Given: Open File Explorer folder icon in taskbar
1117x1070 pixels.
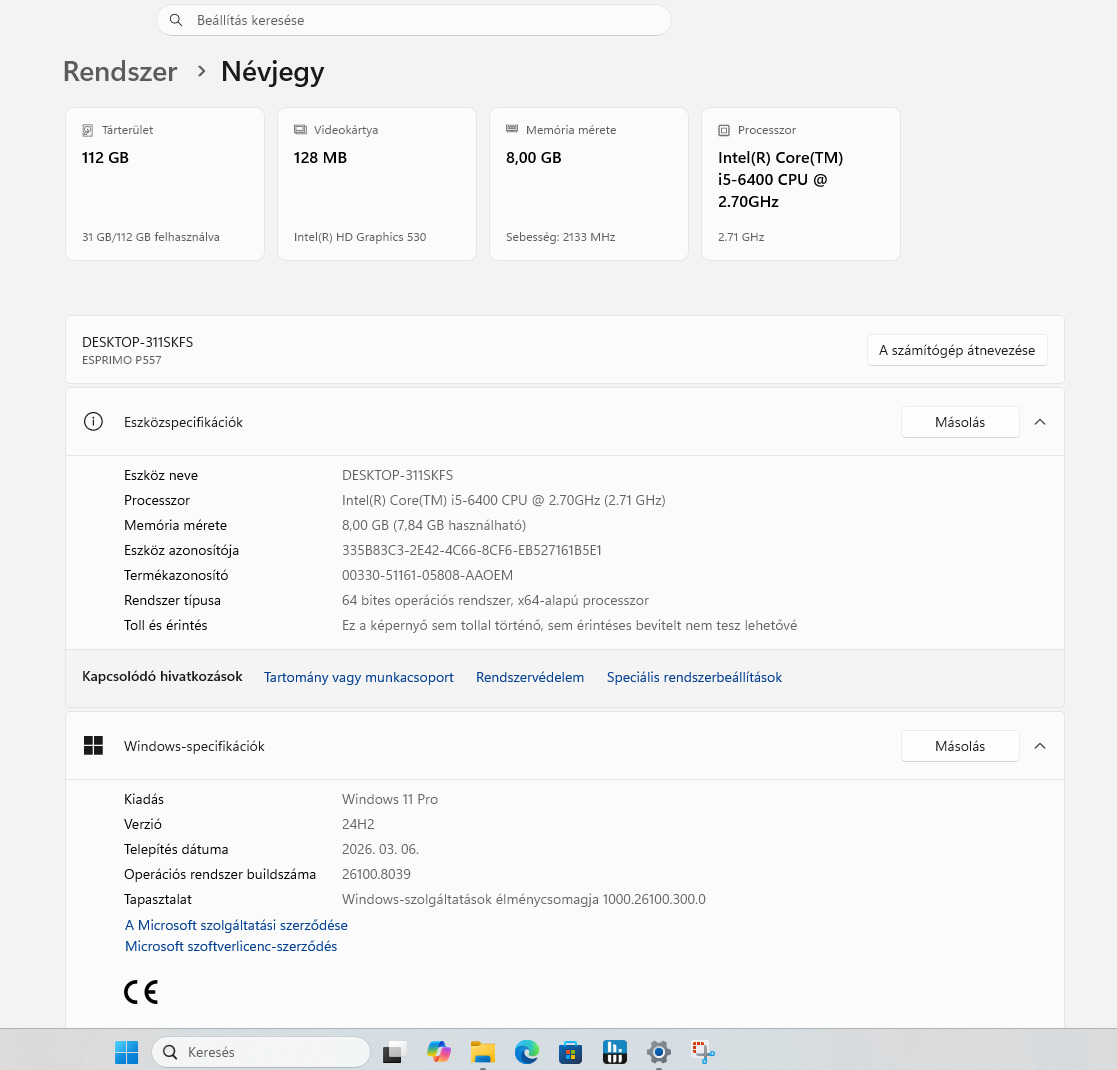Looking at the screenshot, I should click(x=483, y=1052).
